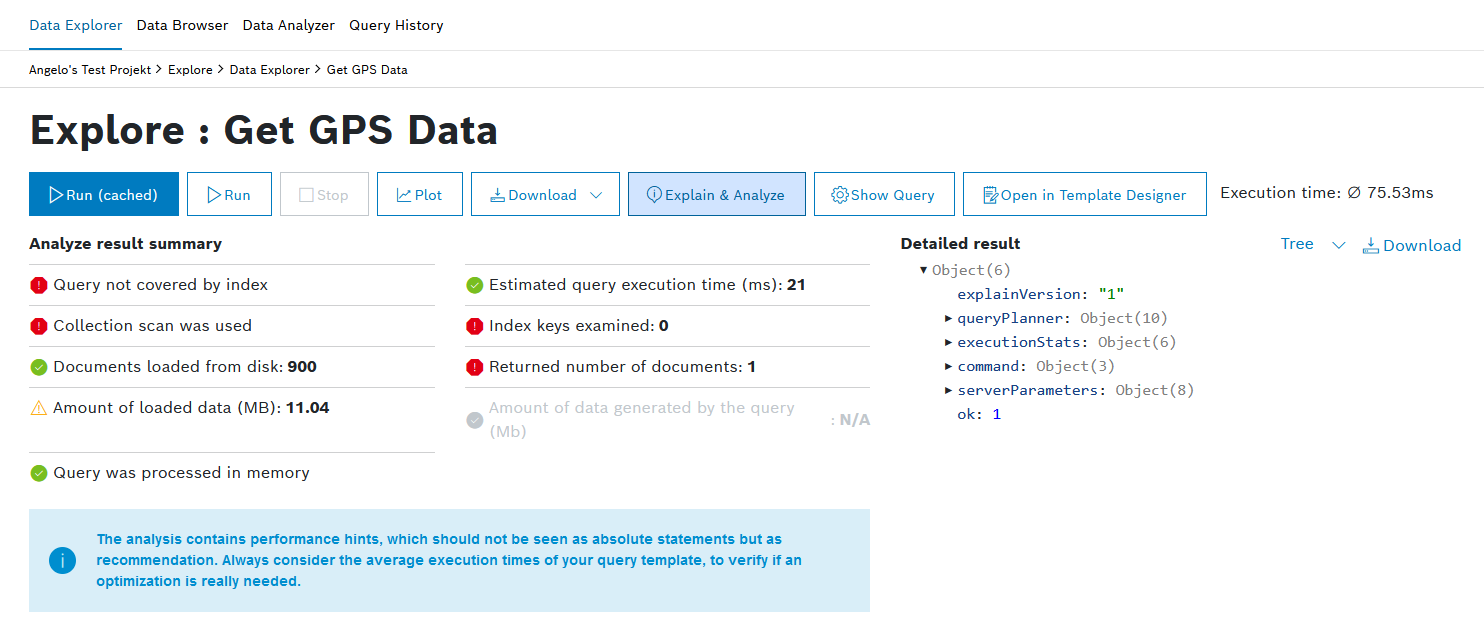Viewport: 1484px width, 637px height.
Task: Click the info icon in hint banner
Action: [62, 560]
